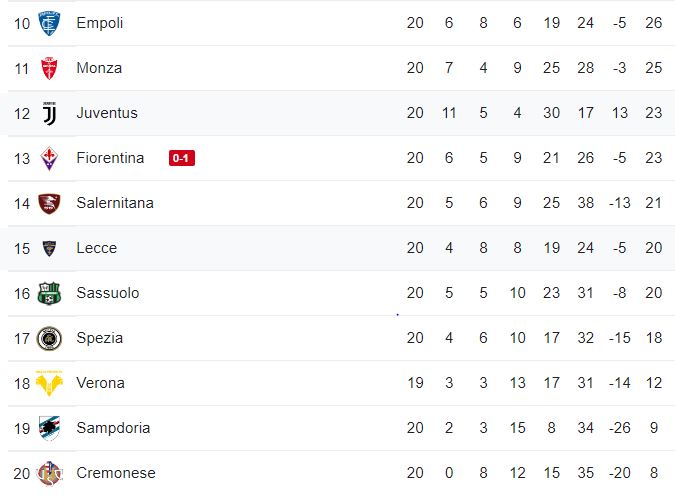The width and height of the screenshot is (675, 500).
Task: Click the Salernitana club crest icon
Action: coord(49,203)
